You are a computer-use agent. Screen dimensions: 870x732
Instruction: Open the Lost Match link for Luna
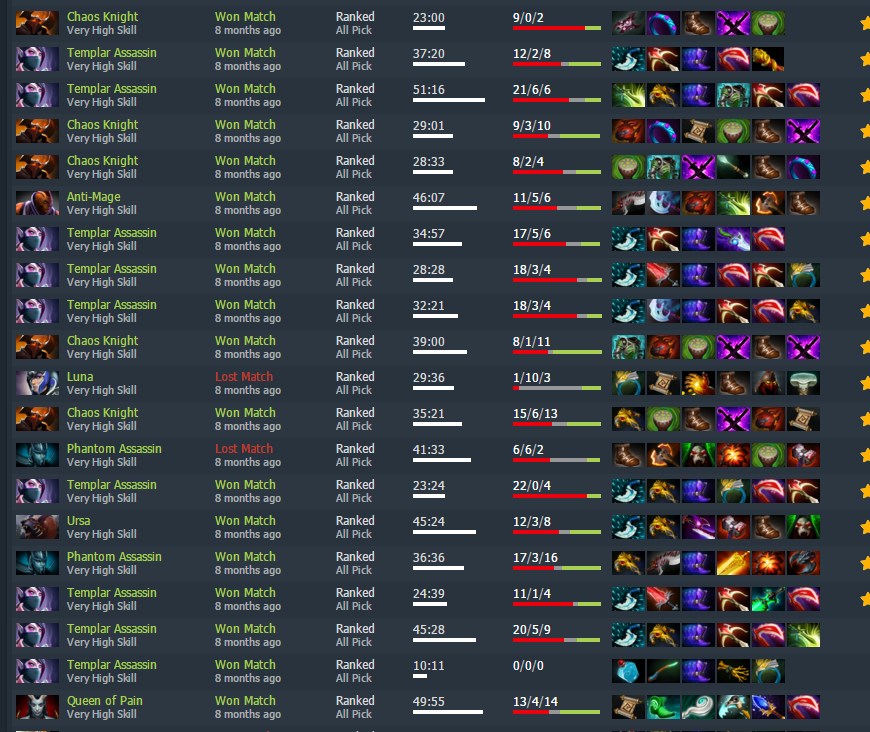click(x=244, y=377)
